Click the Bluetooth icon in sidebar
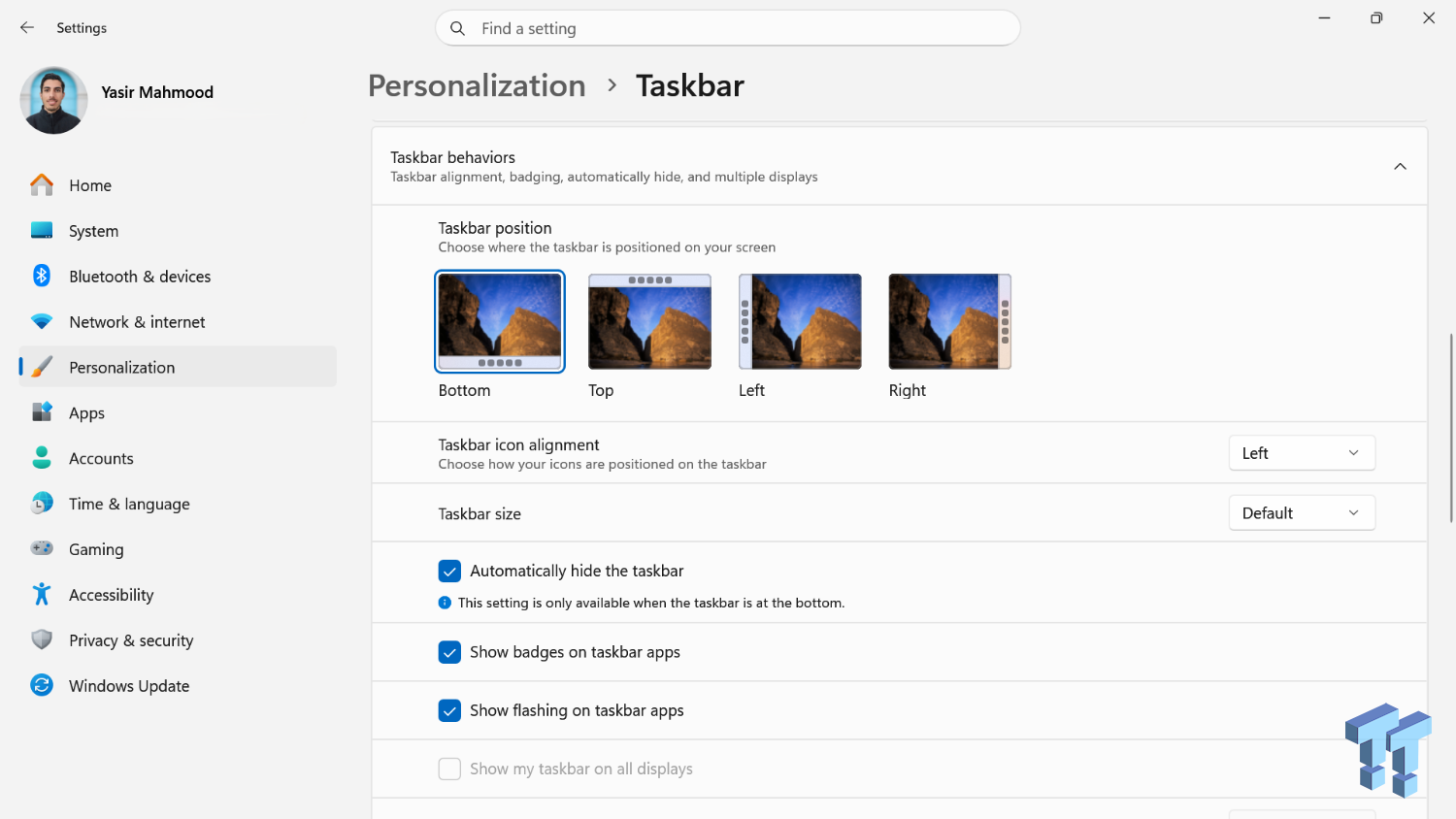This screenshot has width=1456, height=819. tap(42, 276)
